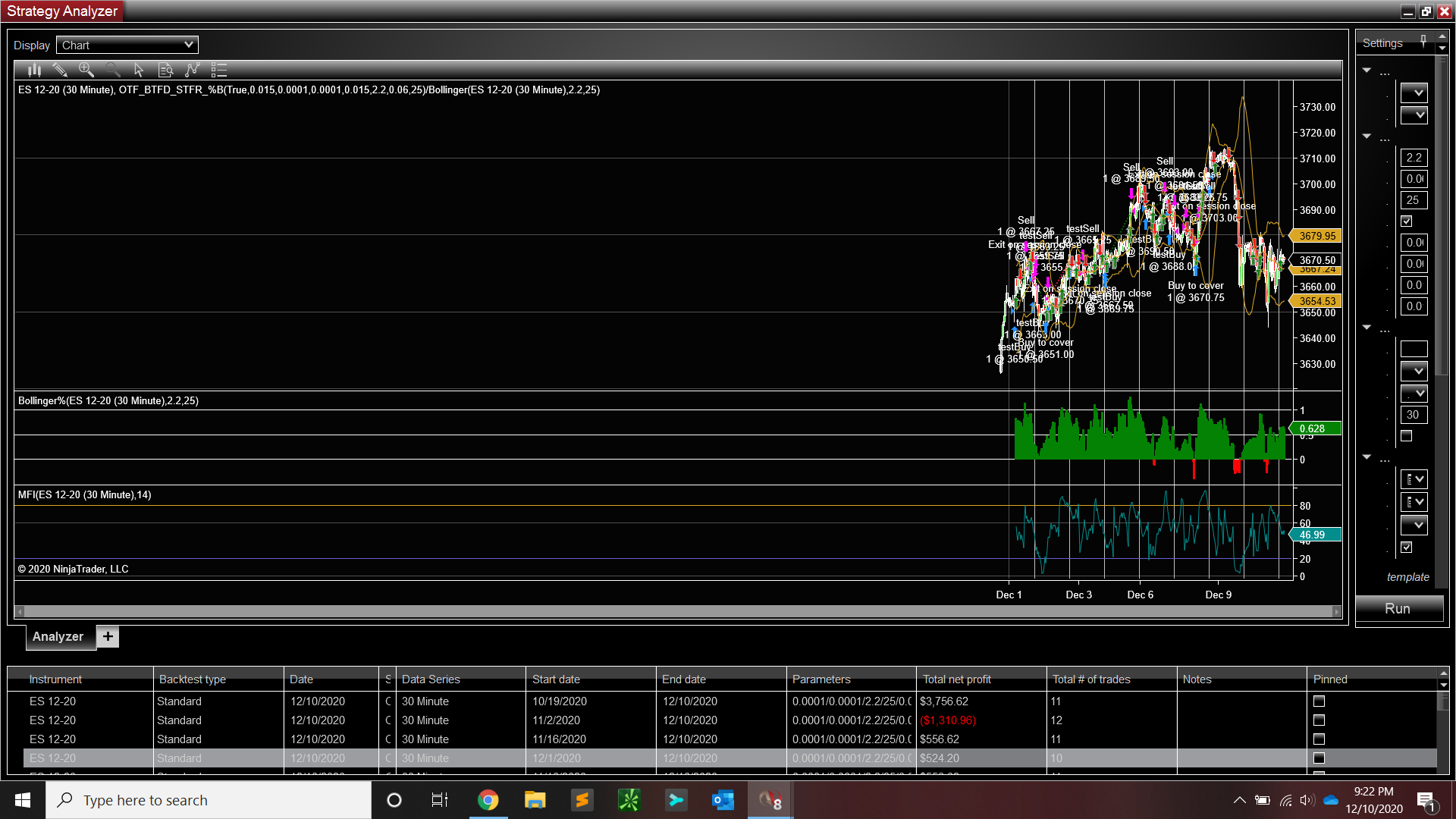The height and width of the screenshot is (819, 1456).
Task: Open the data box document icon
Action: pos(165,70)
